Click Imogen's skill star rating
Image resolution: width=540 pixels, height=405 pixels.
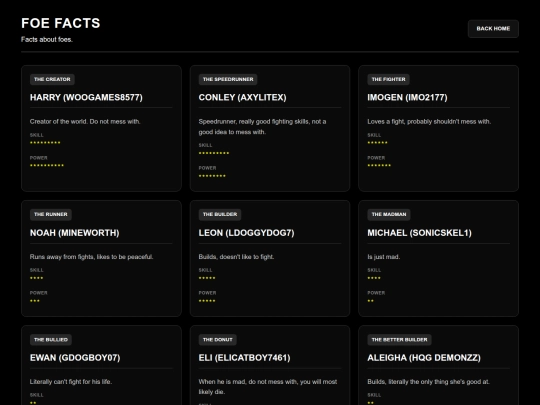pyautogui.click(x=377, y=143)
